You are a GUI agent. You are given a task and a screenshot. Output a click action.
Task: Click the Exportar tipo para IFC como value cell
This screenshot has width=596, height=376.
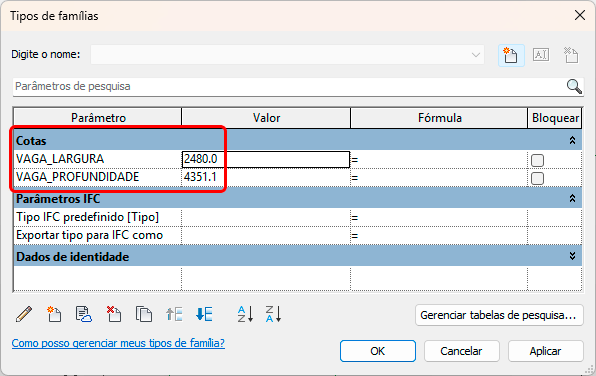click(266, 235)
